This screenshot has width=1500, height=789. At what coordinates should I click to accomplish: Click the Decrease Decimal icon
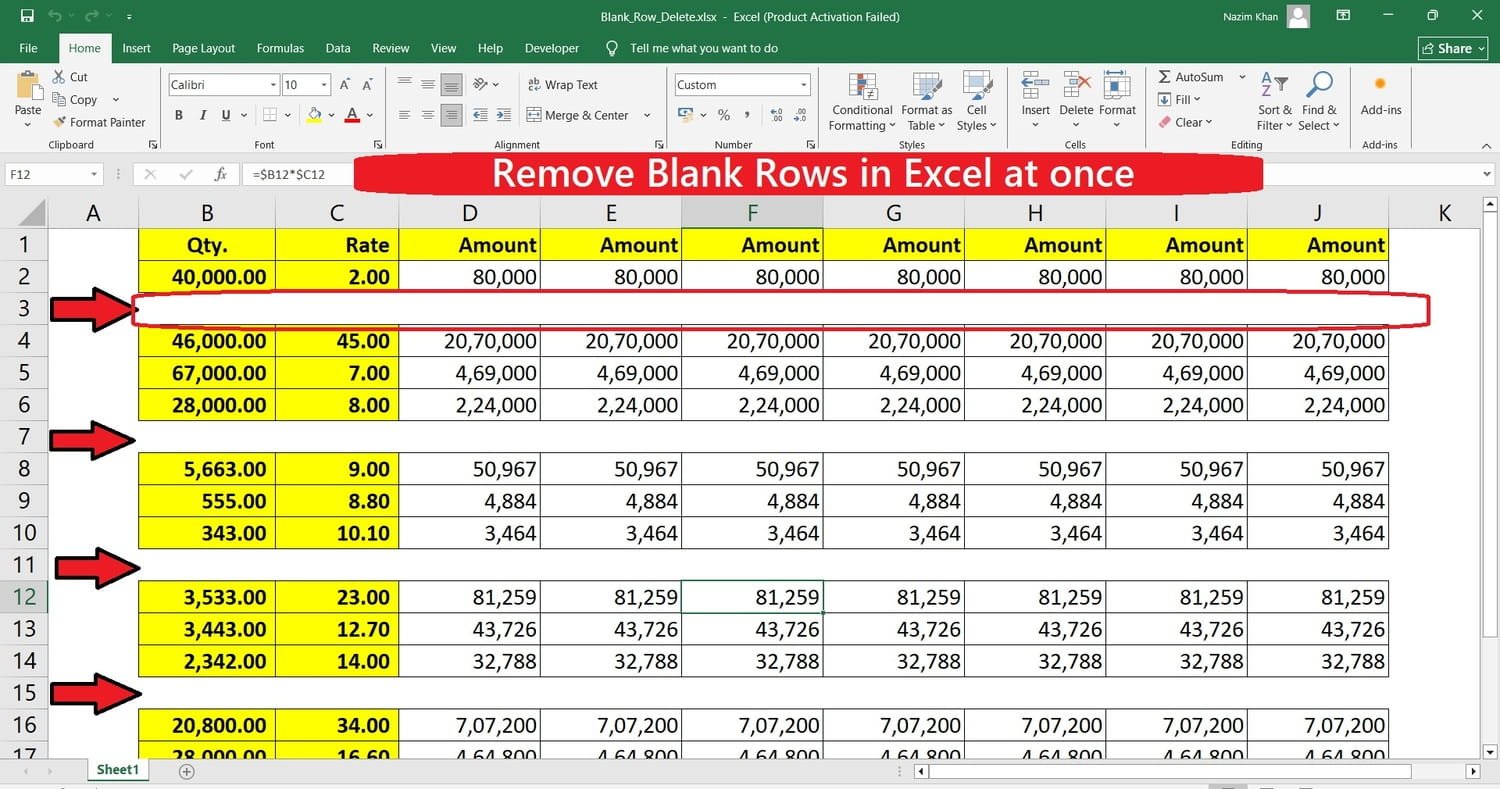[x=800, y=115]
